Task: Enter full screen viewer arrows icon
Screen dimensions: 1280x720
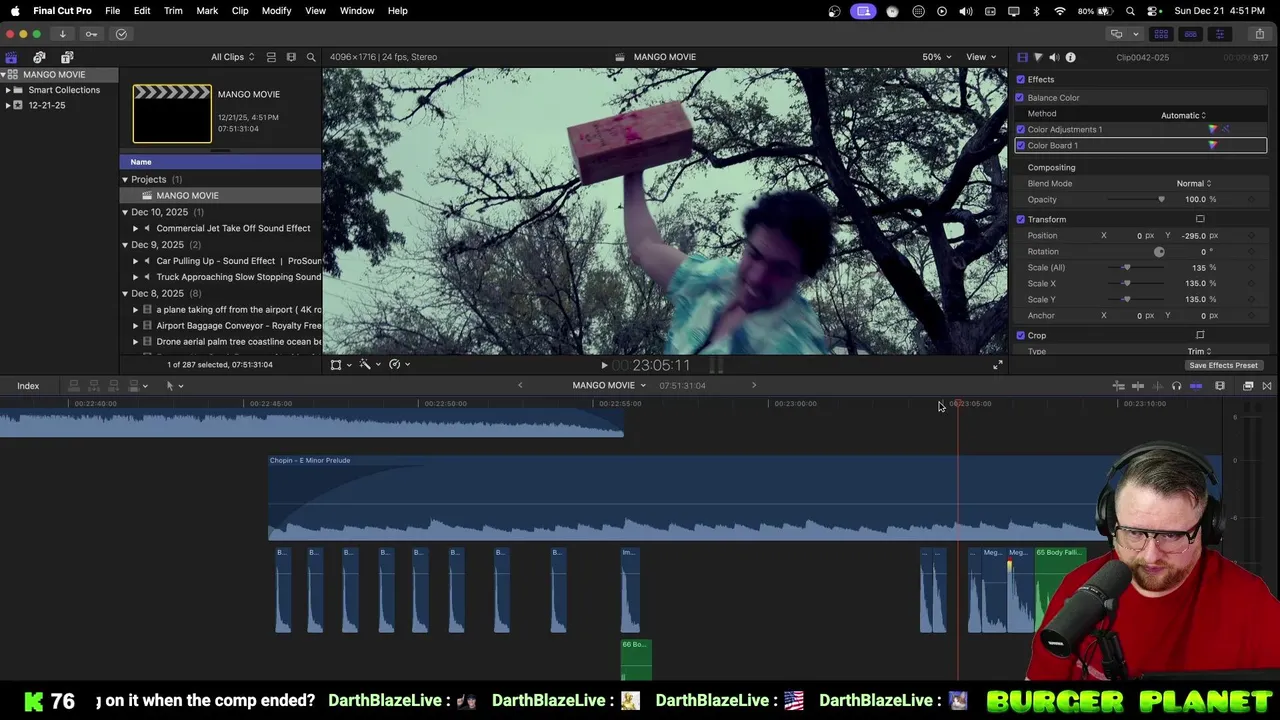Action: (997, 365)
